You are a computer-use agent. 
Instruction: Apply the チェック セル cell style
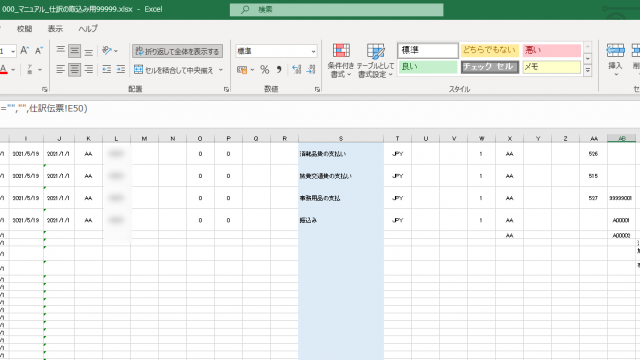[x=489, y=67]
